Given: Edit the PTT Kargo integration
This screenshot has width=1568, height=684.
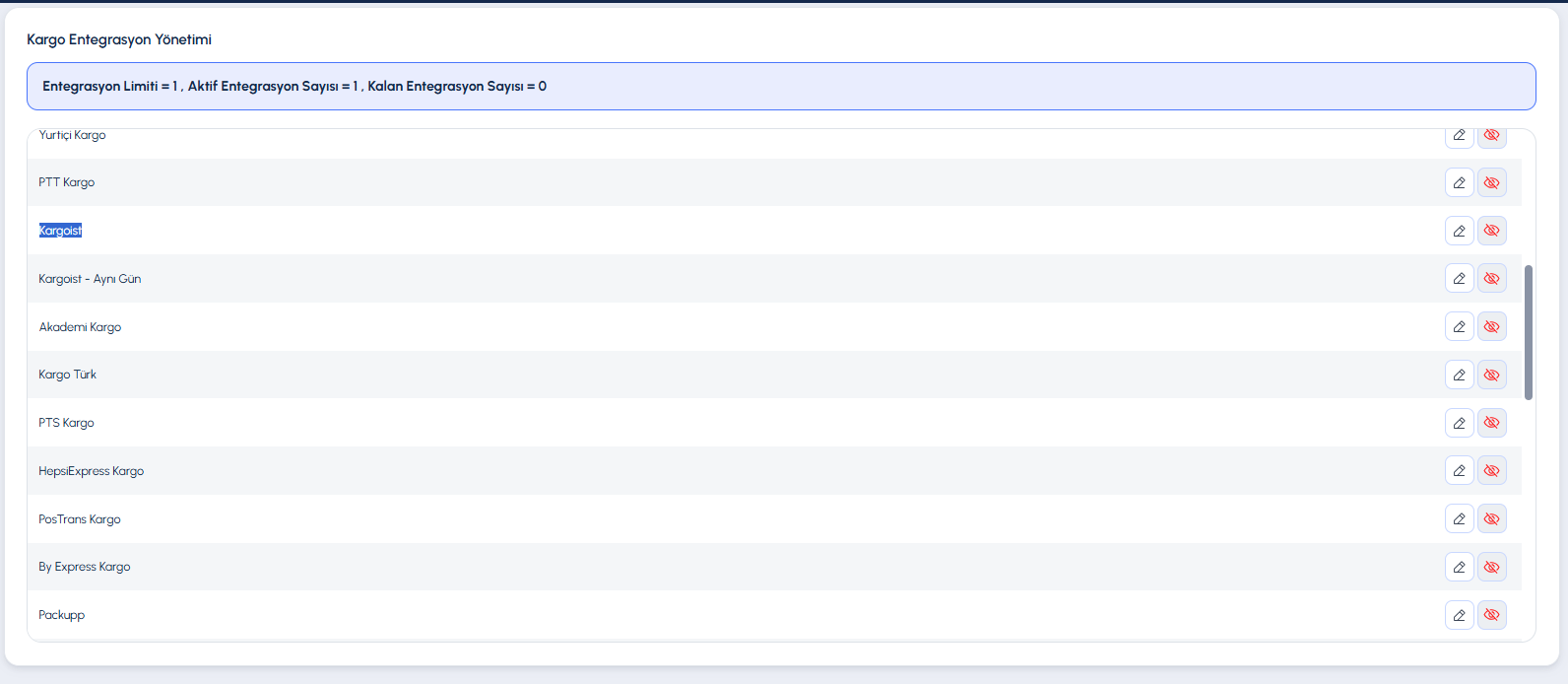Looking at the screenshot, I should click(x=1460, y=182).
